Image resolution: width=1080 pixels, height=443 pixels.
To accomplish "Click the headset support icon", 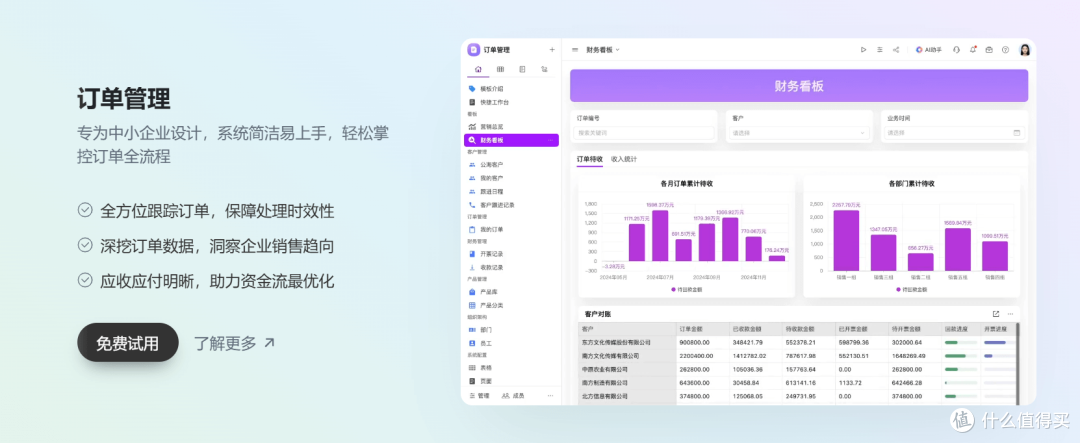I will (957, 50).
